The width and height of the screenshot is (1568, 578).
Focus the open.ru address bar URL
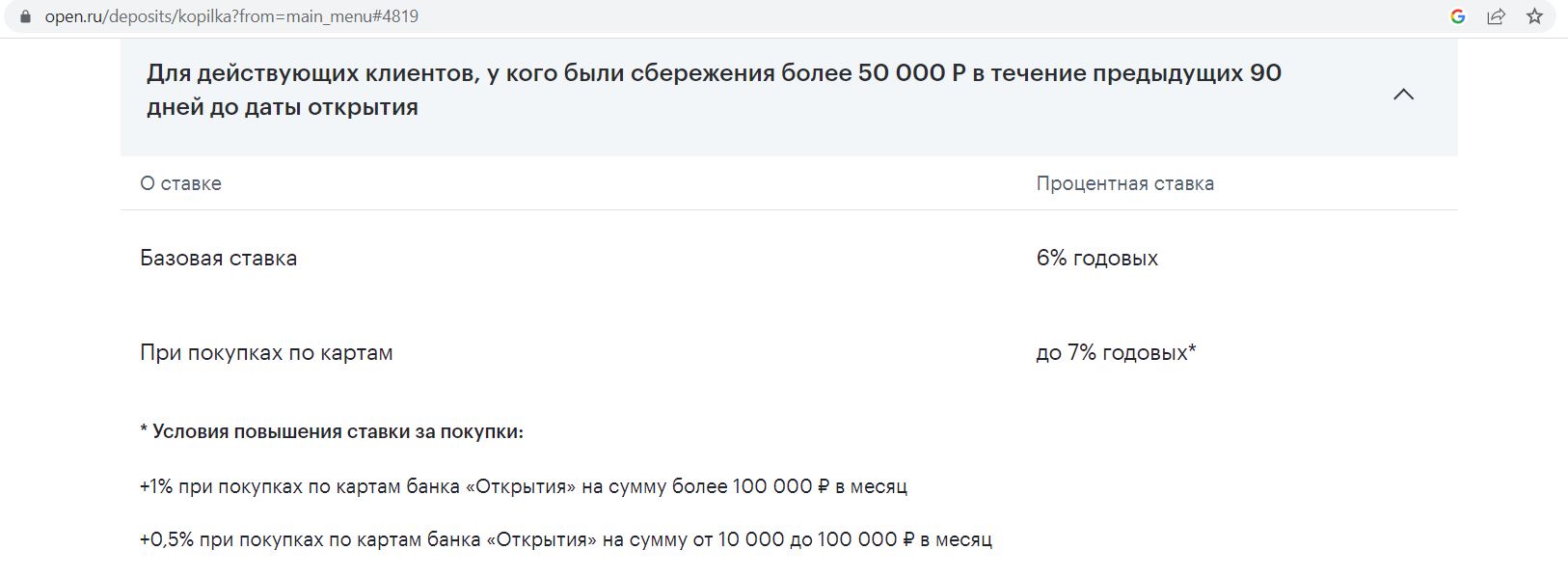[231, 16]
